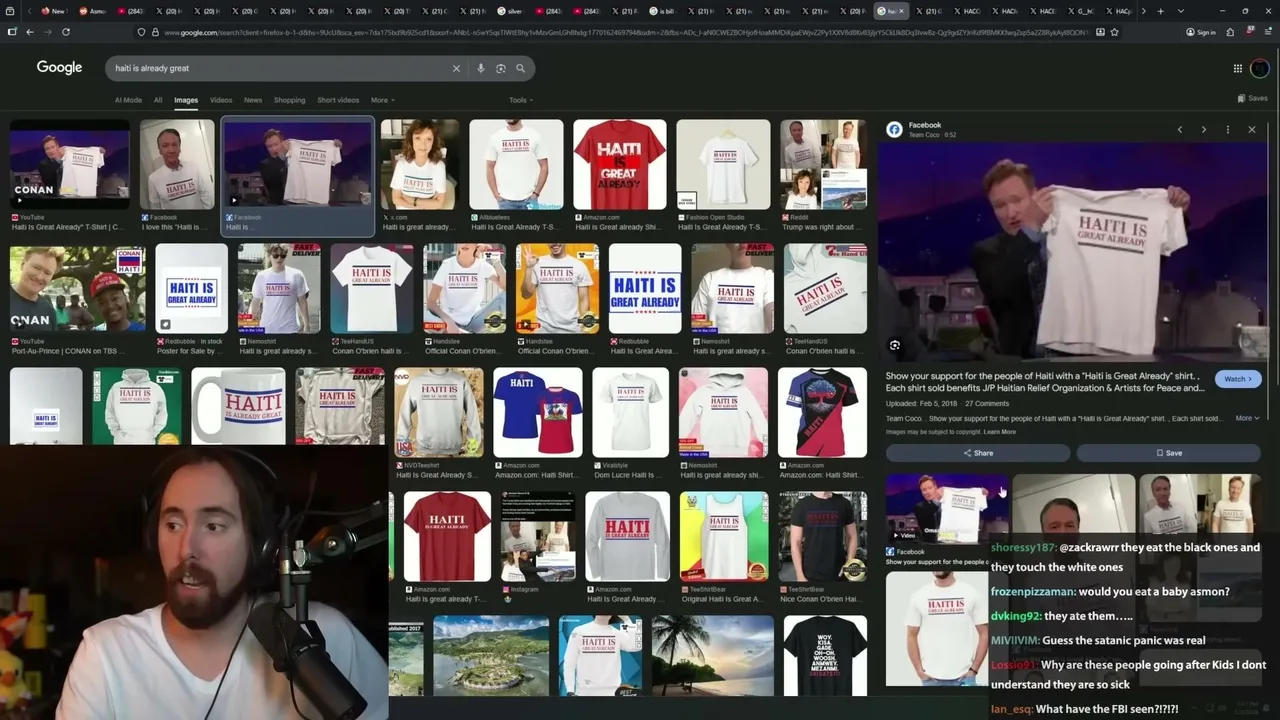
Task: Open the aerial island fortress photo
Action: [491, 656]
